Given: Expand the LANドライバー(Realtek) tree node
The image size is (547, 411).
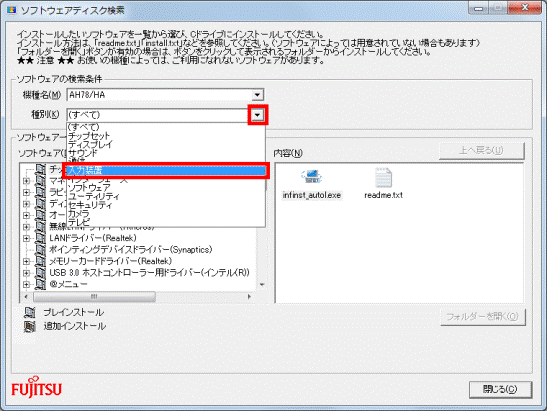Looking at the screenshot, I should [x=26, y=239].
